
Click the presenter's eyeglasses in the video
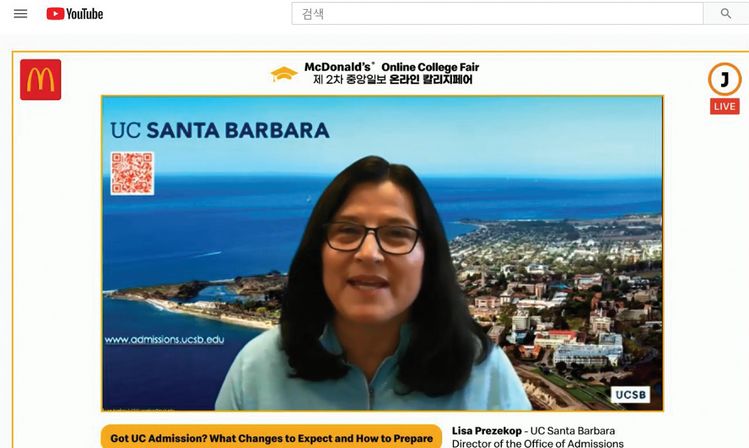tap(371, 238)
